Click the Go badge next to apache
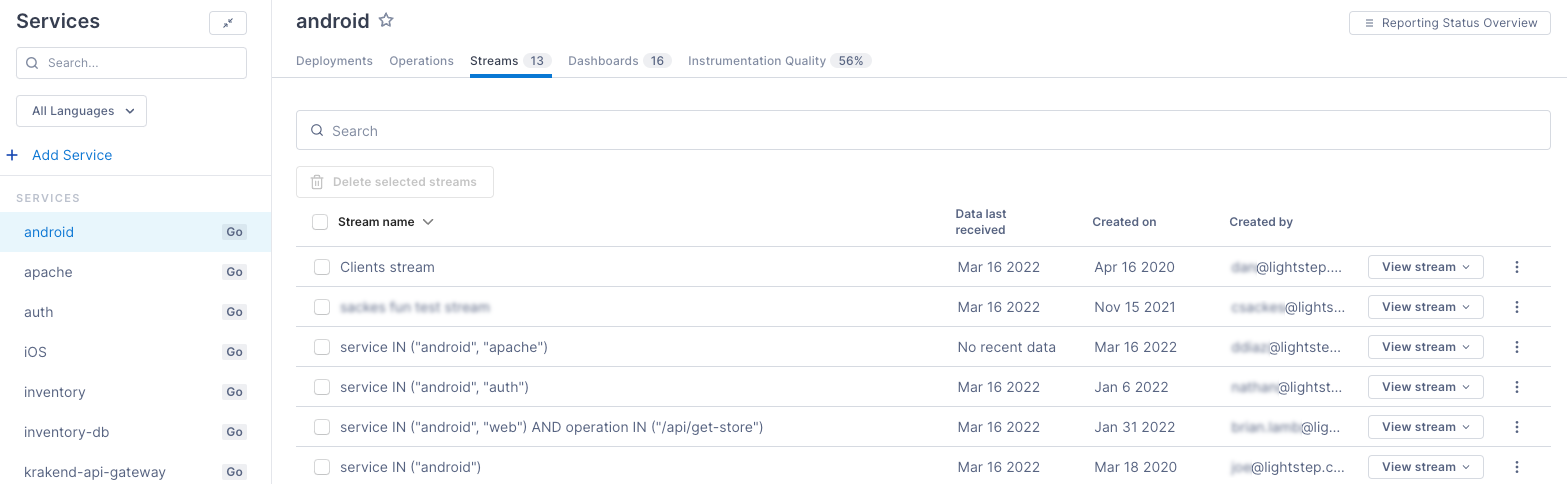This screenshot has width=1567, height=484. tap(234, 272)
